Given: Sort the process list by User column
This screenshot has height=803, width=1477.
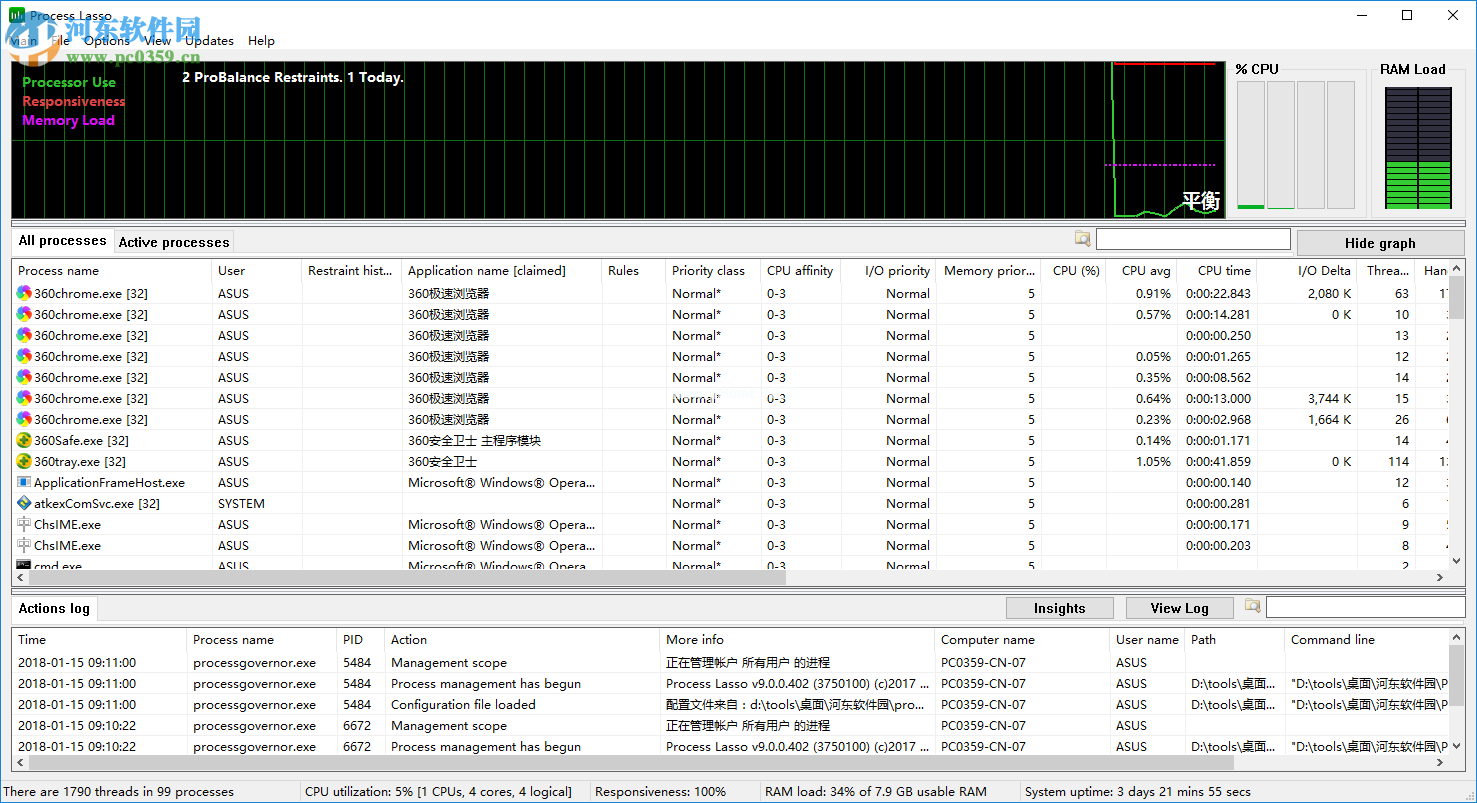Looking at the screenshot, I should [257, 271].
